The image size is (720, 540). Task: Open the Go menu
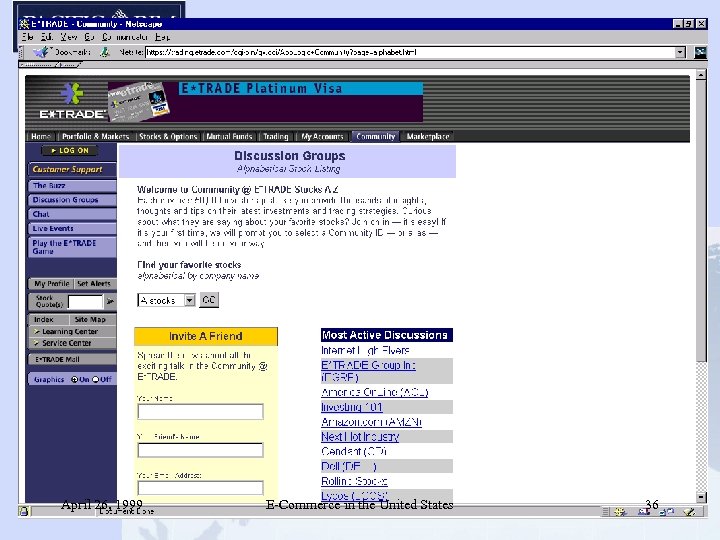tap(89, 37)
